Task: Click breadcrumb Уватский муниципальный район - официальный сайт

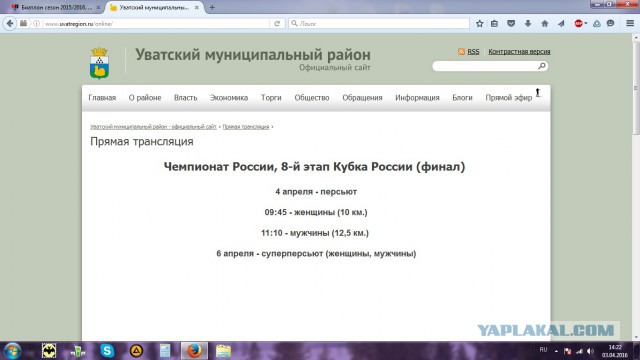Action: click(153, 127)
